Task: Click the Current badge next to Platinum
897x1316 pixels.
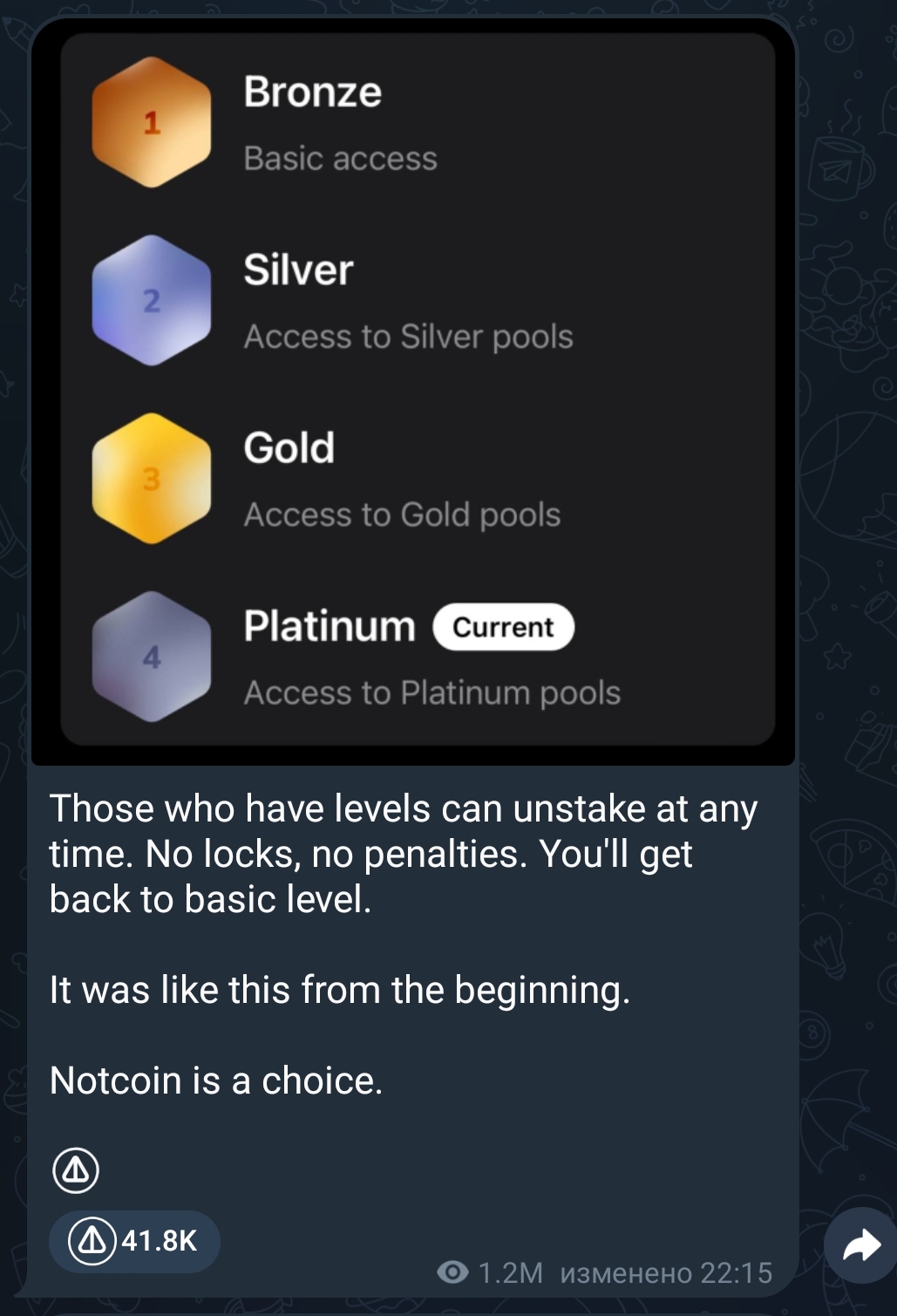Action: click(x=503, y=627)
